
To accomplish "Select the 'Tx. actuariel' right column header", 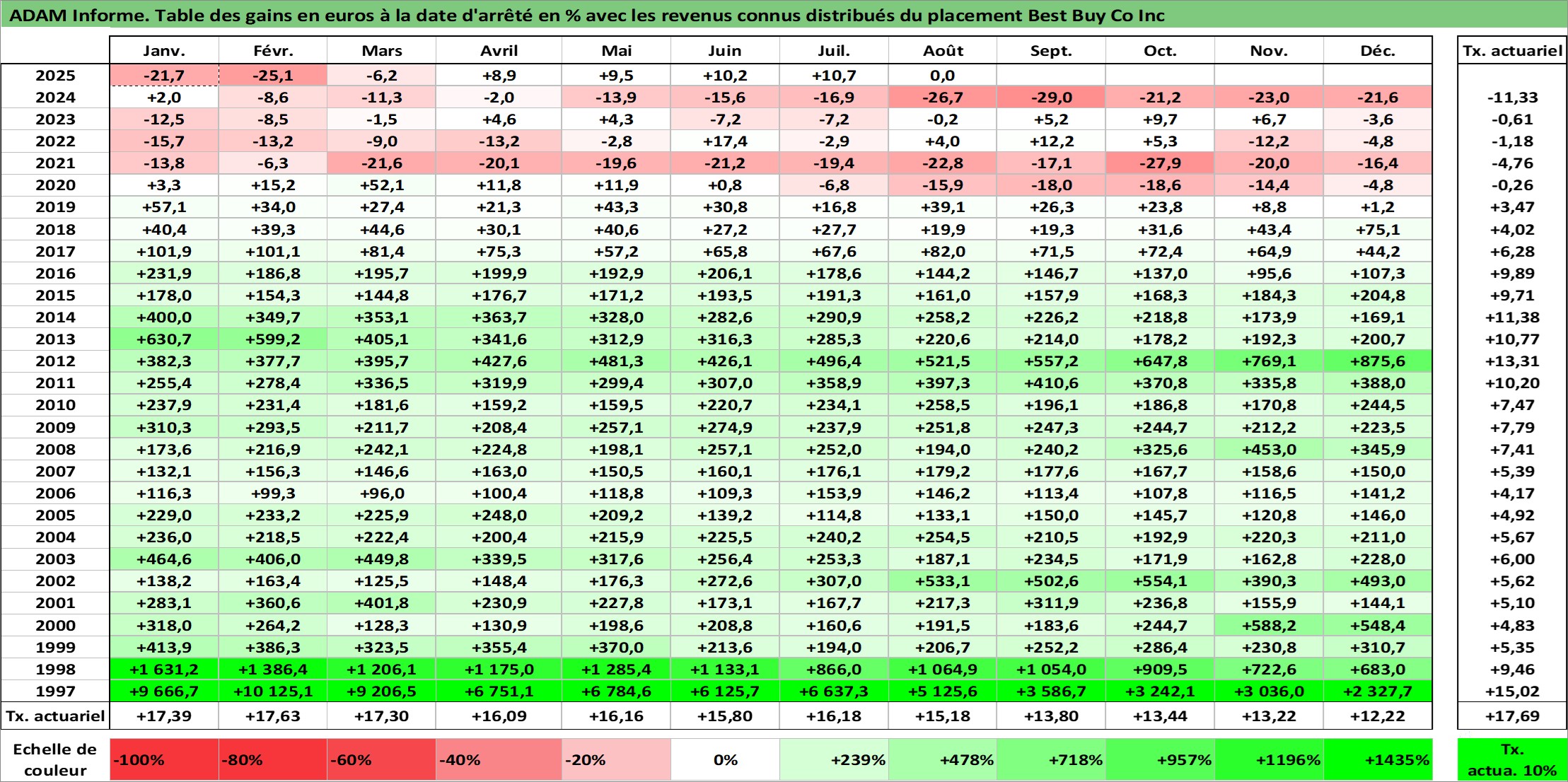I will click(1512, 51).
